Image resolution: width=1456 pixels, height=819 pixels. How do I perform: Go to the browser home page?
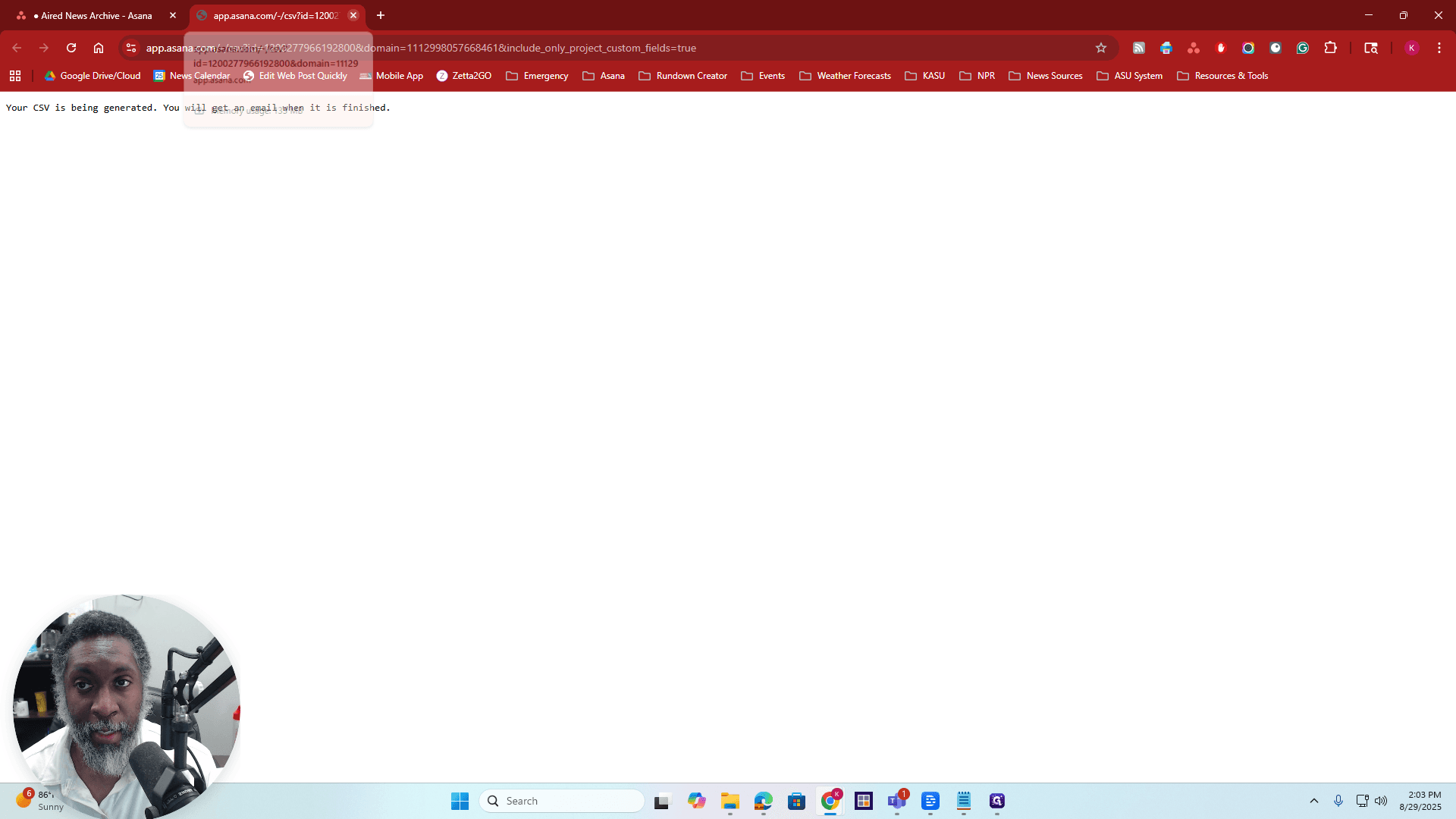[x=99, y=48]
